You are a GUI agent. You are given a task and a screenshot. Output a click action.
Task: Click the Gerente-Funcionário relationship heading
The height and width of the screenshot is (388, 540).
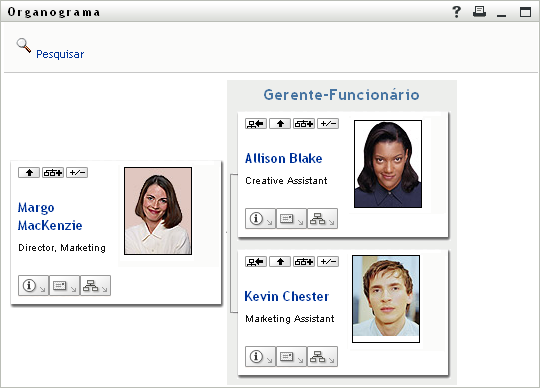click(342, 95)
